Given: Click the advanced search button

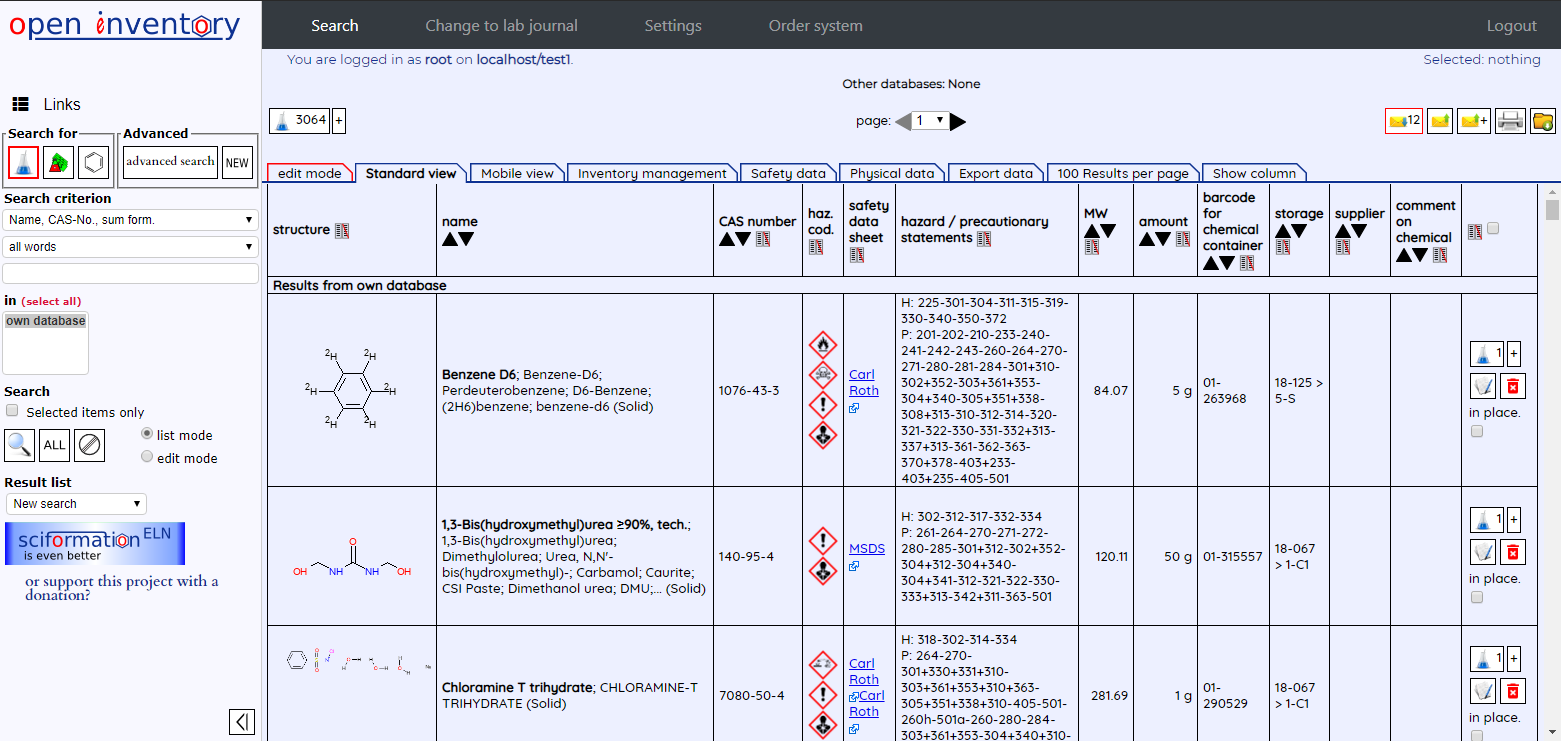Looking at the screenshot, I should (170, 161).
